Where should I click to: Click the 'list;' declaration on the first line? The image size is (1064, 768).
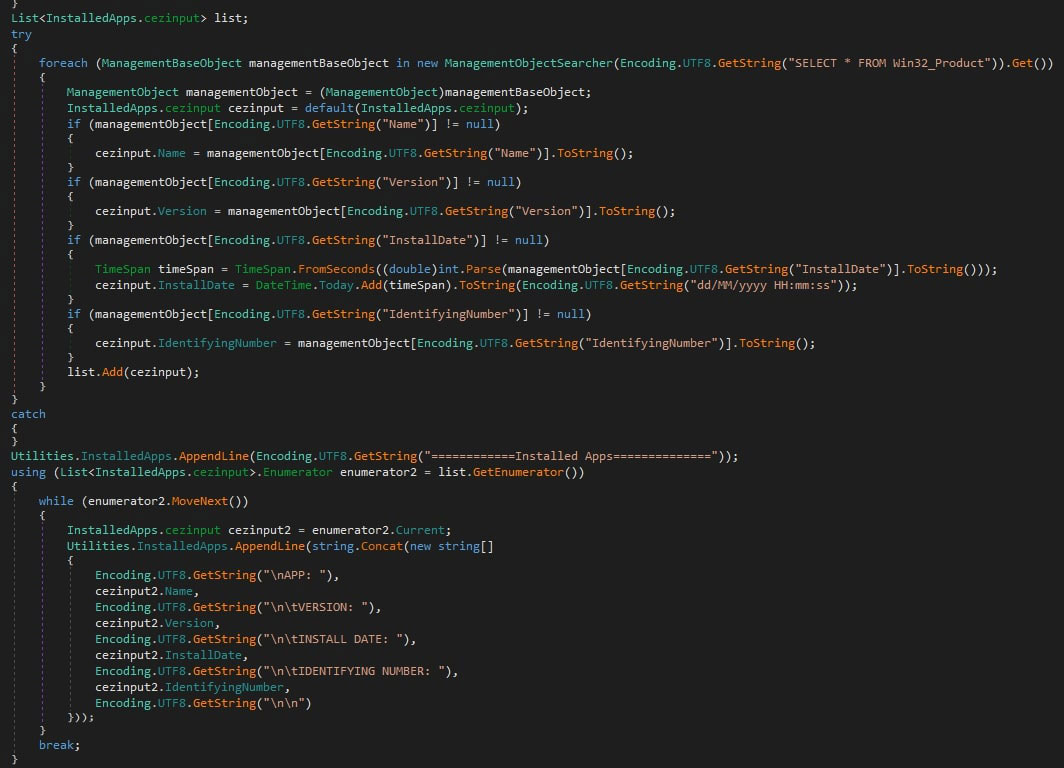pyautogui.click(x=231, y=18)
